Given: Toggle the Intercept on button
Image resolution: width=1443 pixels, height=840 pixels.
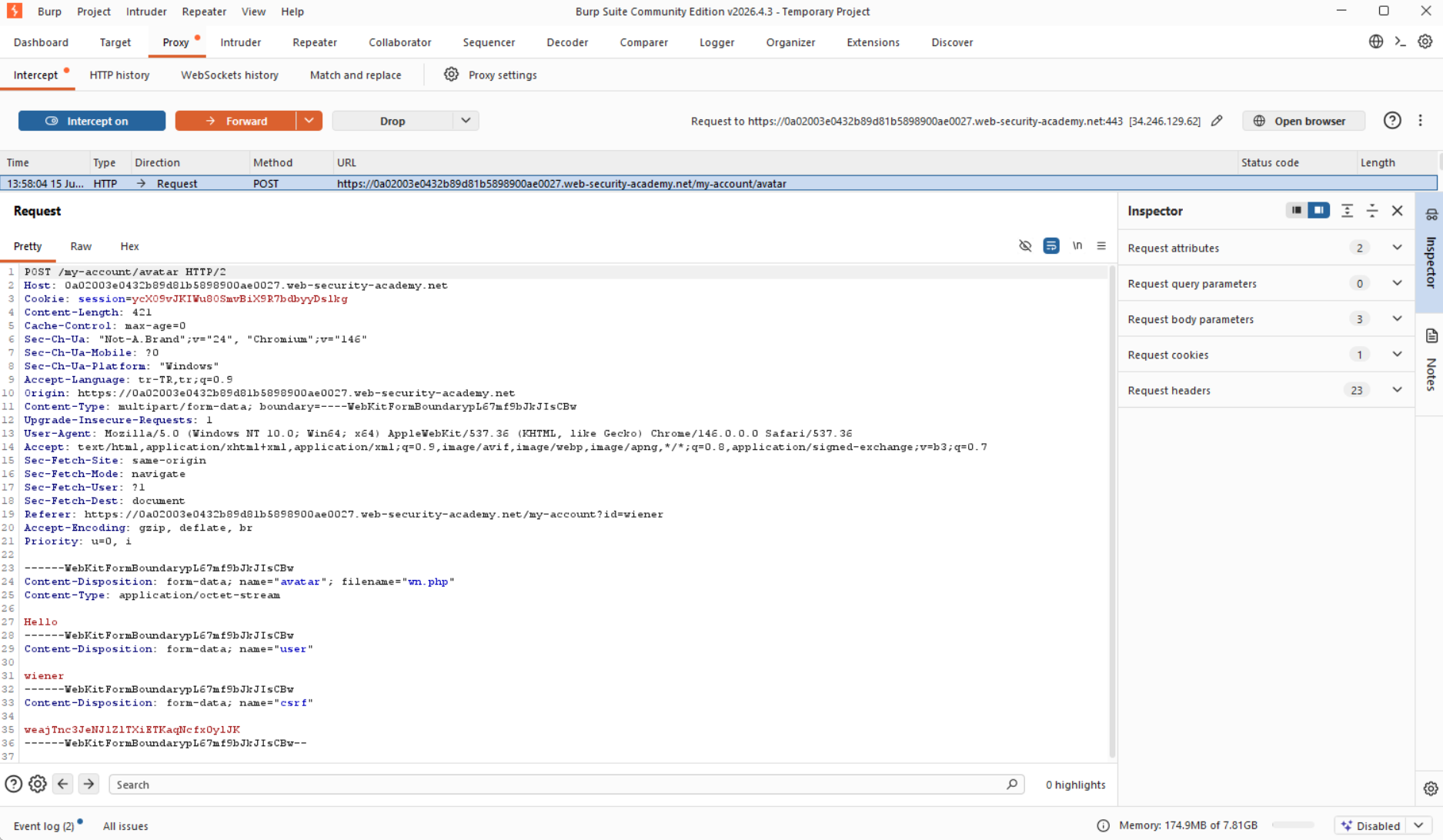Looking at the screenshot, I should point(92,121).
